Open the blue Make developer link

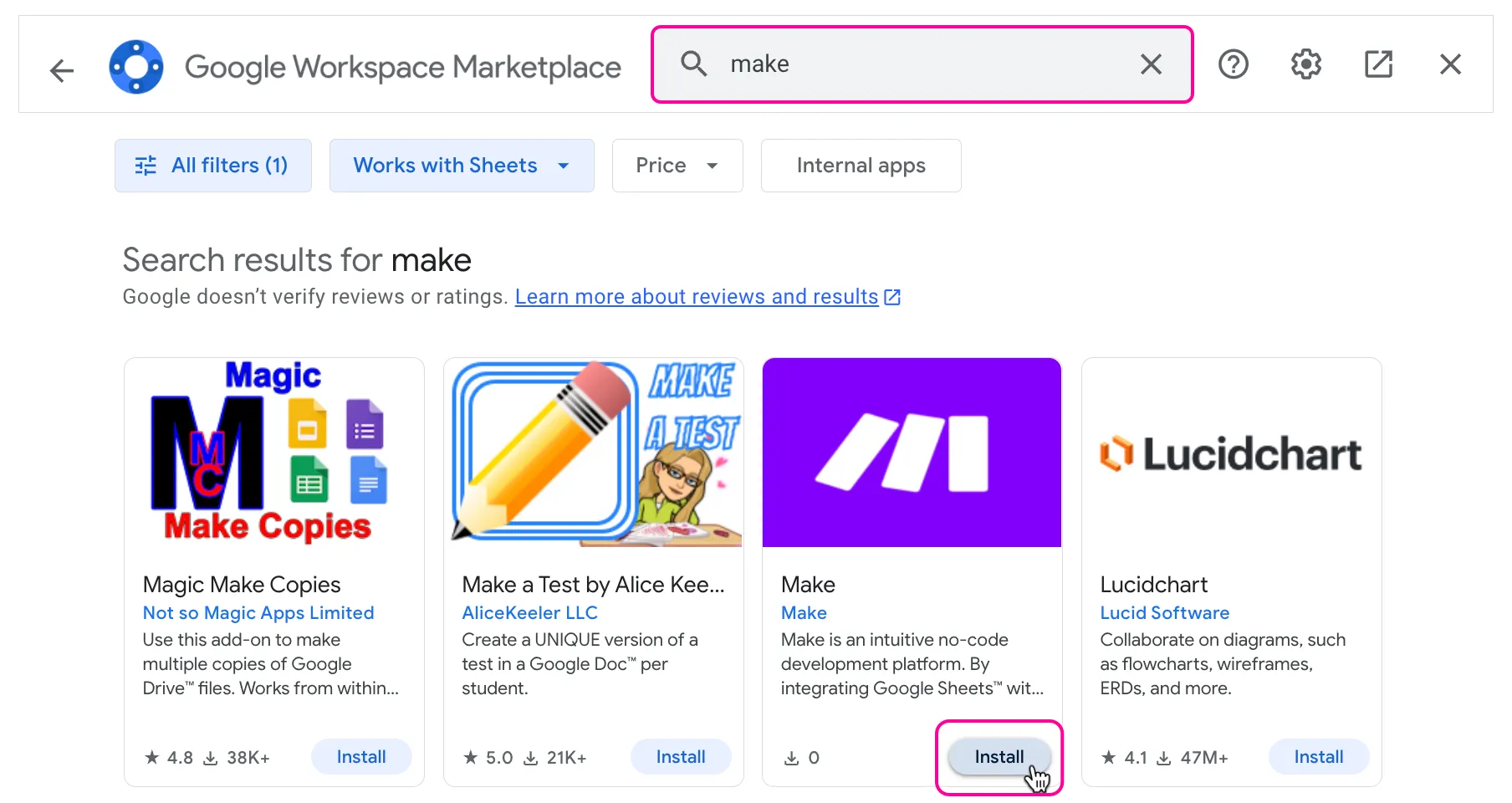[804, 613]
